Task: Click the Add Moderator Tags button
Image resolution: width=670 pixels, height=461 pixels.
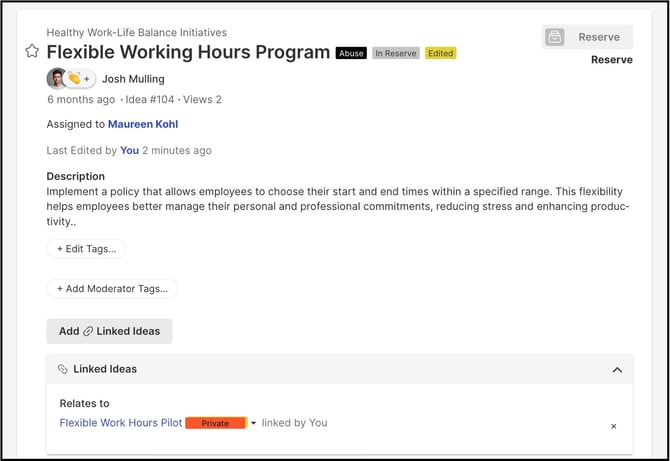Action: coord(112,289)
